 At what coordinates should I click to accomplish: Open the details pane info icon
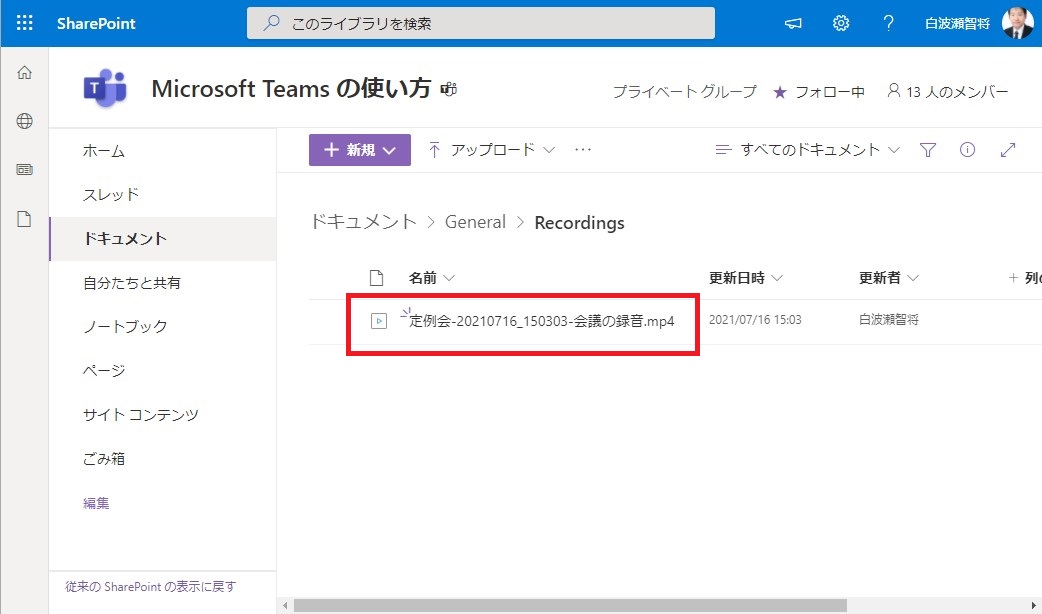(968, 150)
